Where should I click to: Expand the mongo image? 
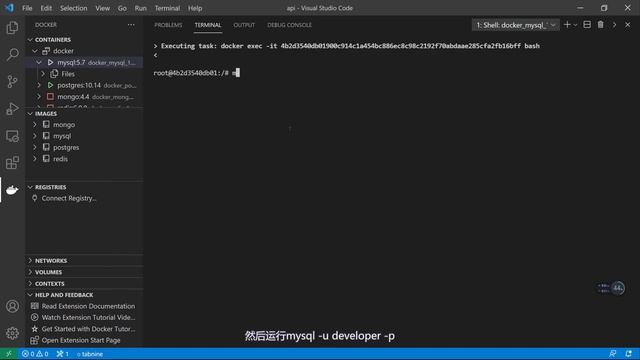pos(35,124)
